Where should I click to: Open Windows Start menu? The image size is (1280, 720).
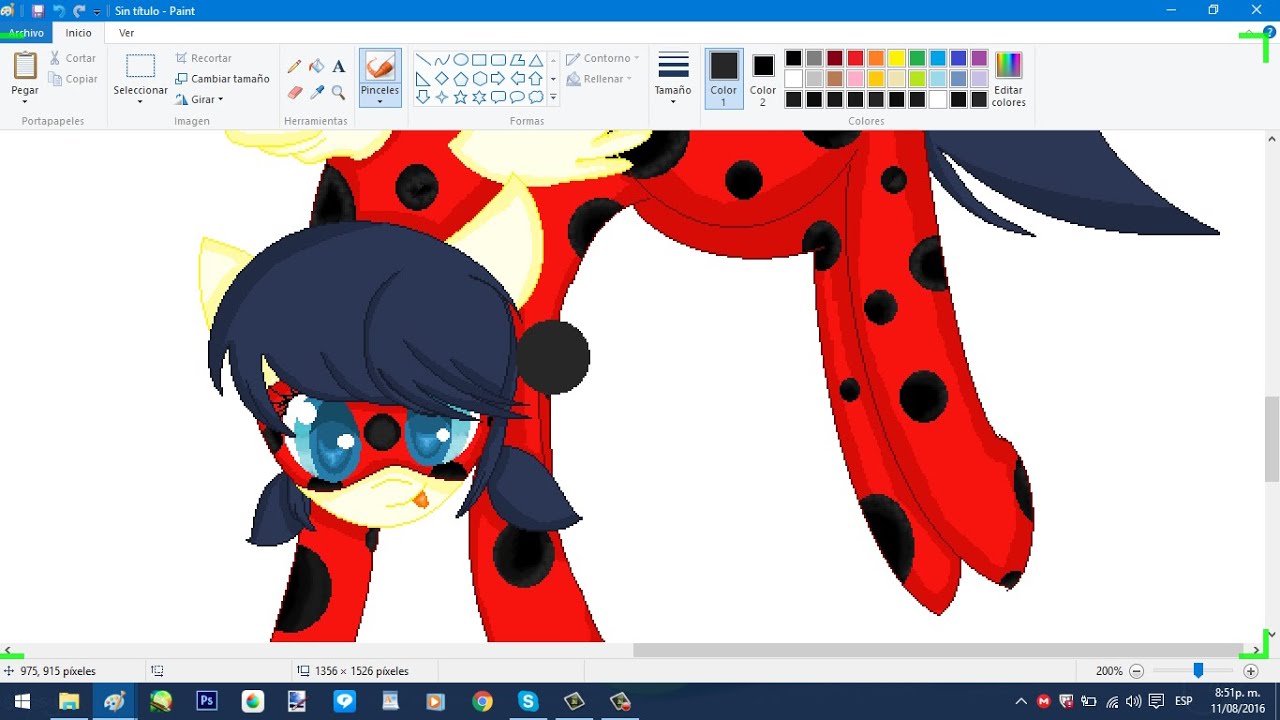tap(22, 701)
